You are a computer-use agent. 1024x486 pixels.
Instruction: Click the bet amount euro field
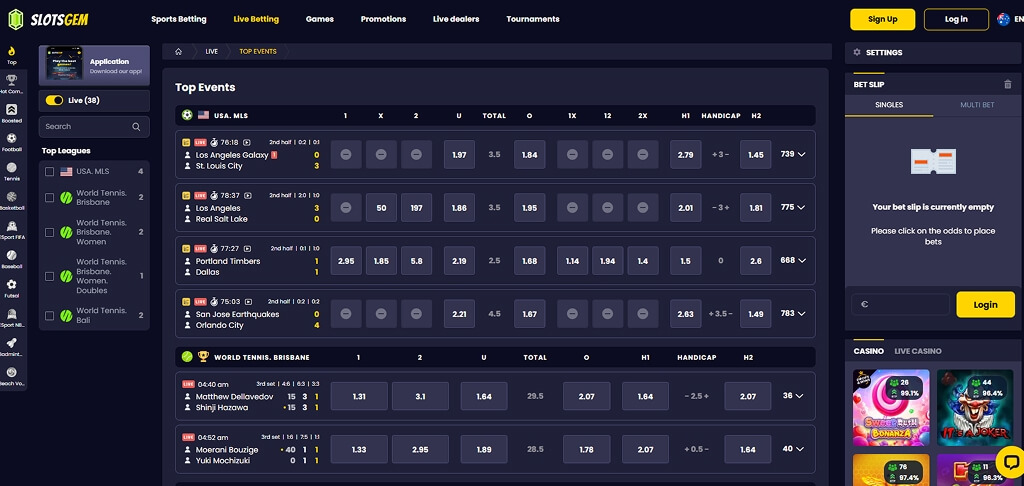[901, 304]
